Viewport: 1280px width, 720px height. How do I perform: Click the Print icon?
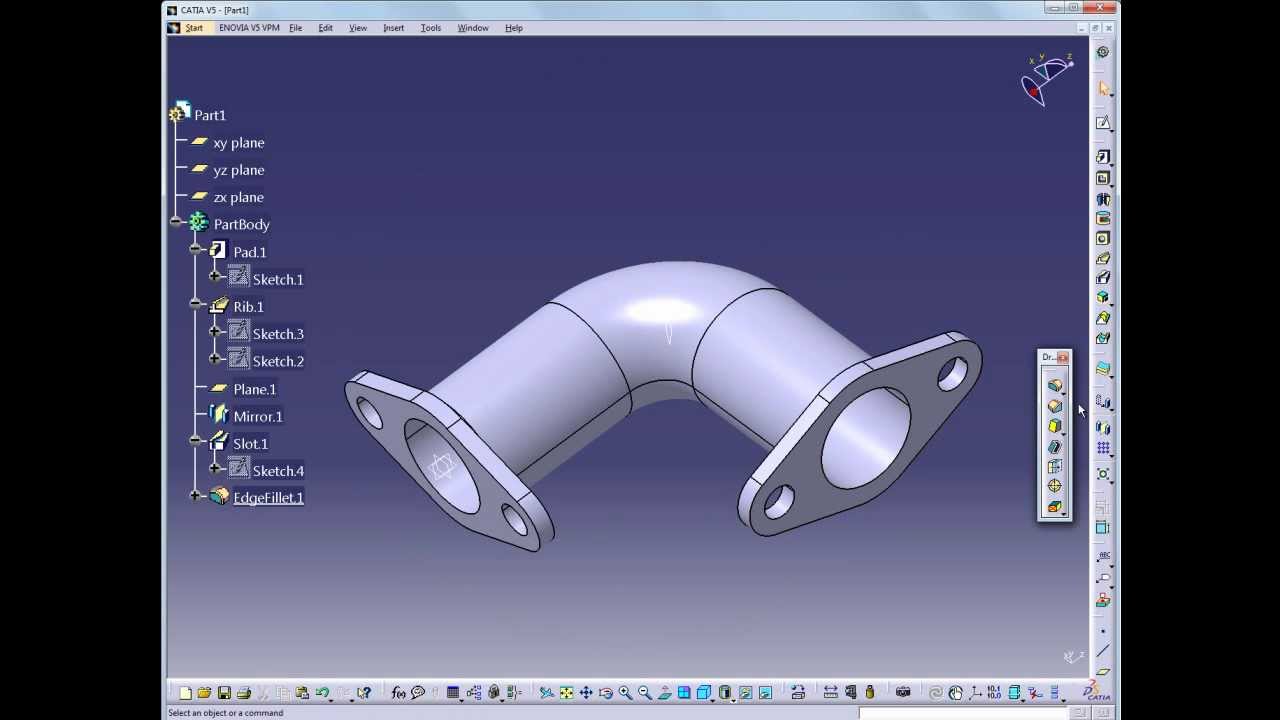pyautogui.click(x=243, y=692)
